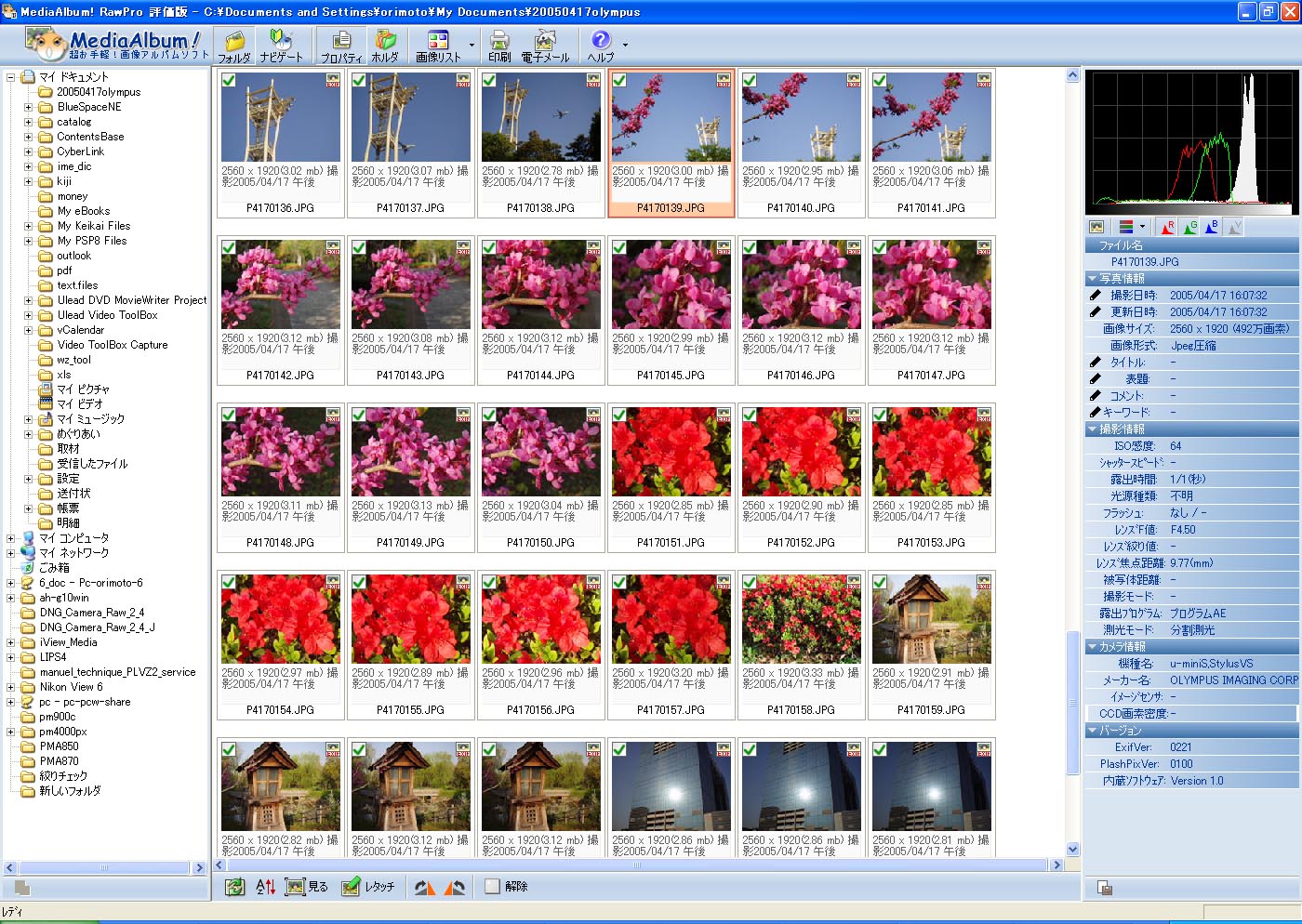Toggle the red channel in the histogram
The image size is (1302, 924).
[x=1165, y=226]
